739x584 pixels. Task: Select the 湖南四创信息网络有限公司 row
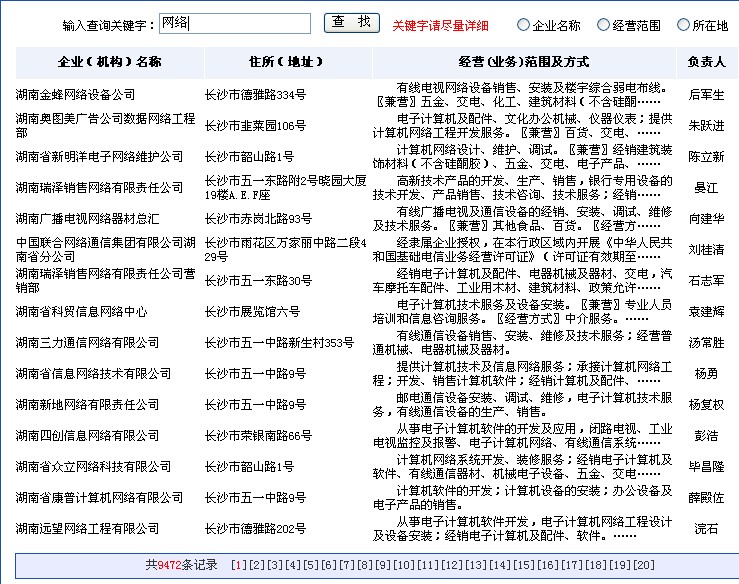[87, 435]
